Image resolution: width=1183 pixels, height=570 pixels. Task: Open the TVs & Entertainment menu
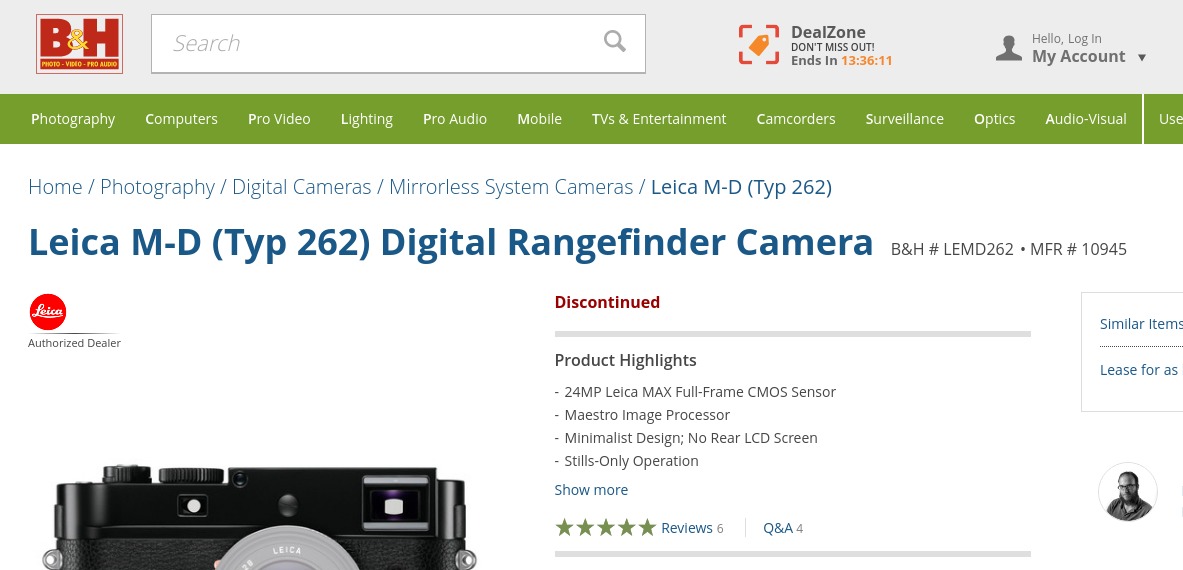[659, 119]
